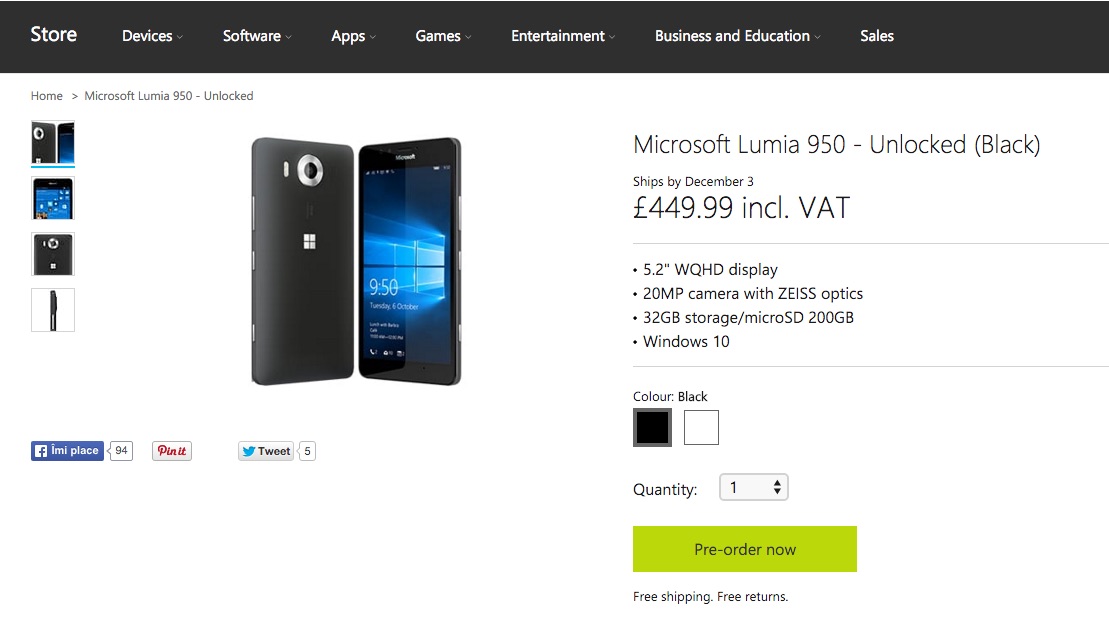The width and height of the screenshot is (1109, 624).
Task: Select the front-screen phone thumbnail
Action: 53,198
